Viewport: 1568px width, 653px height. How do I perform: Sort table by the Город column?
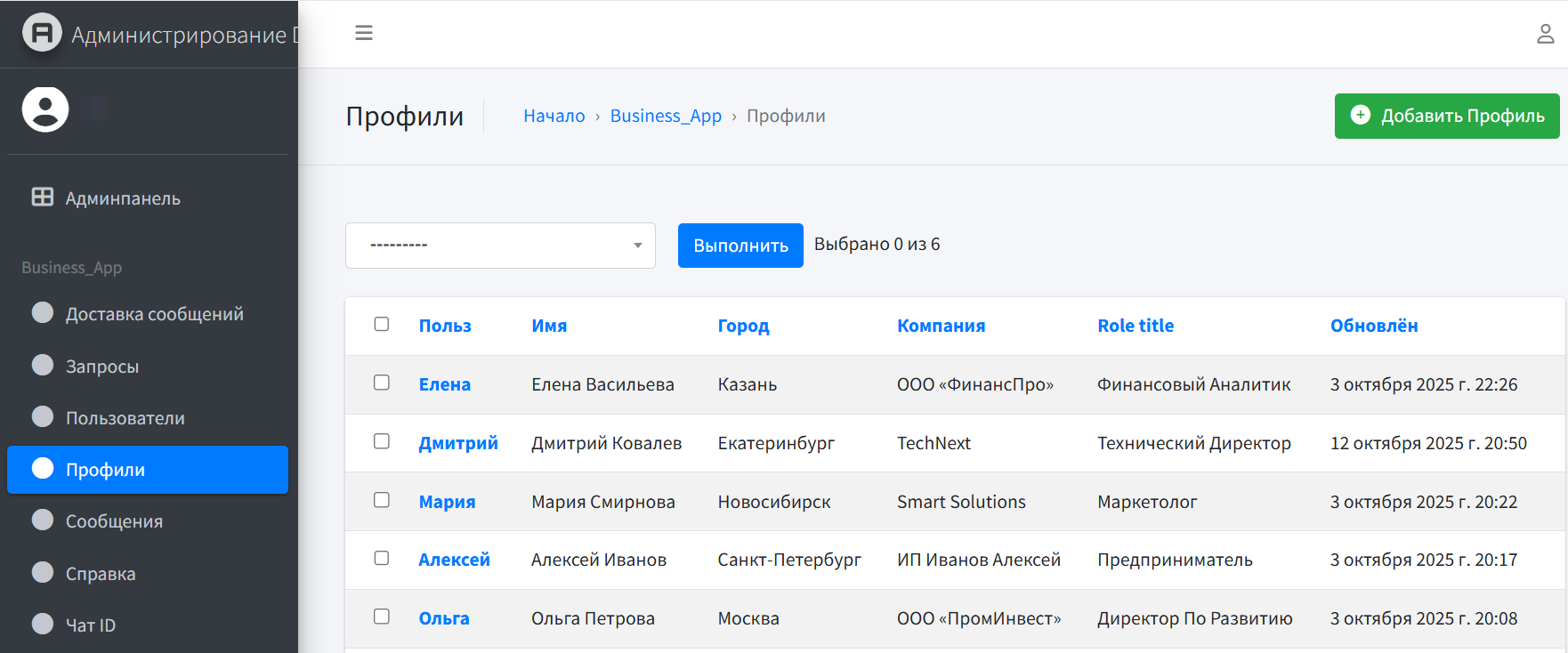click(743, 326)
